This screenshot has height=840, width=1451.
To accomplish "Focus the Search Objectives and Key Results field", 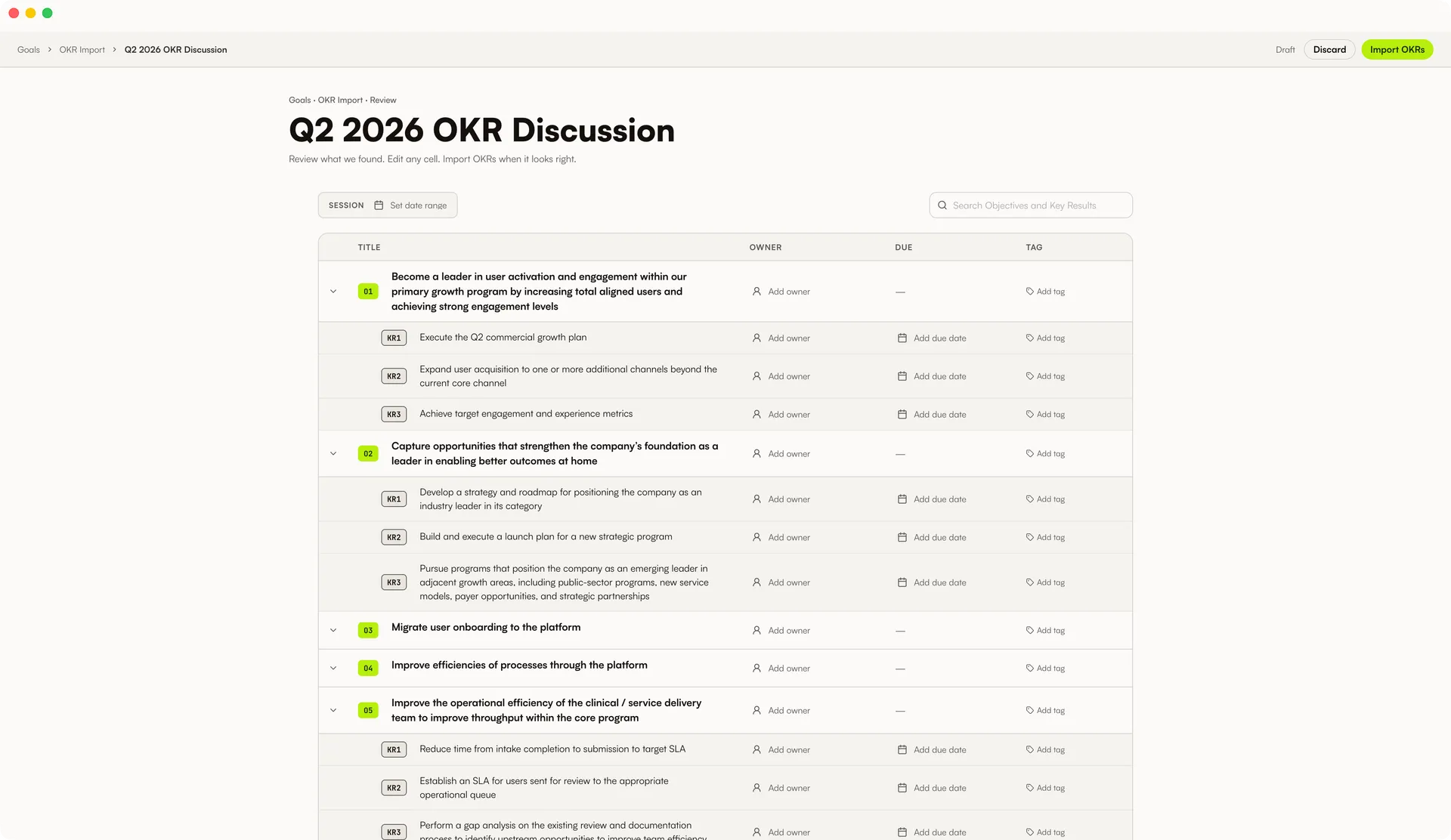I will click(1031, 205).
